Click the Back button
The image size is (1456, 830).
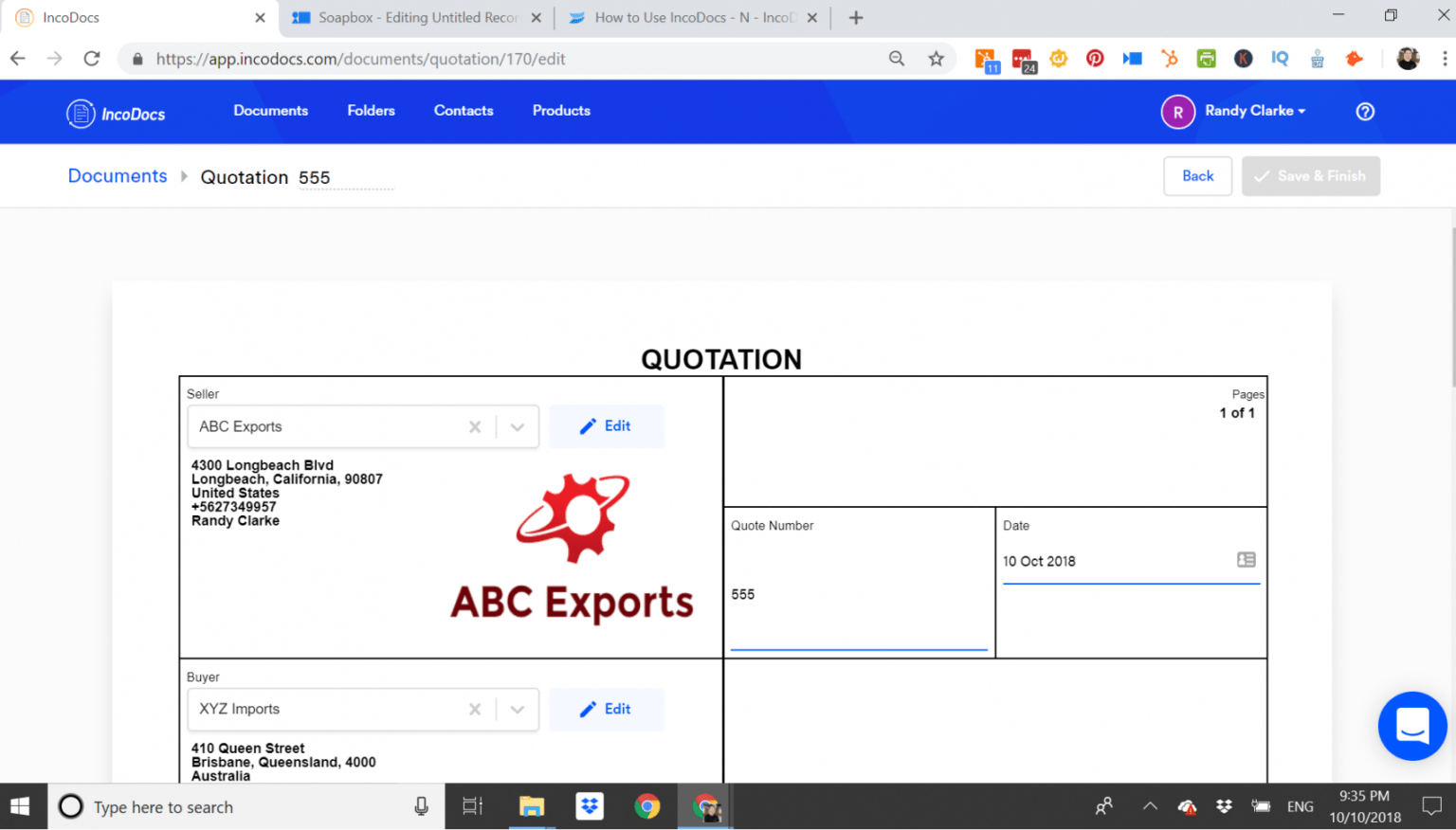coord(1197,175)
